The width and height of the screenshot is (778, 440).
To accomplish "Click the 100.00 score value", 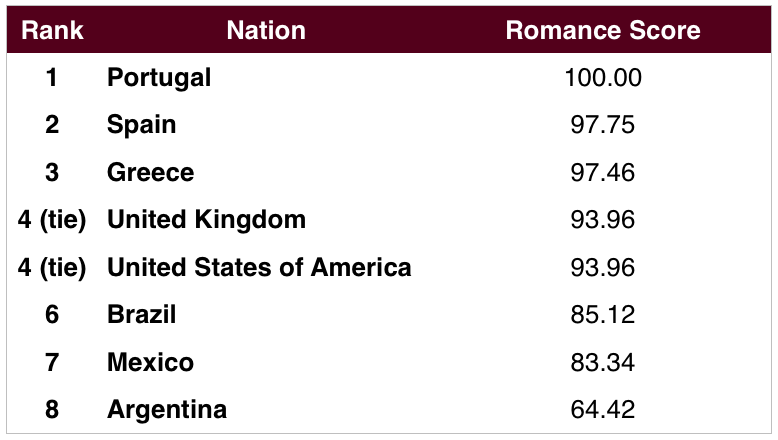I will coord(603,78).
